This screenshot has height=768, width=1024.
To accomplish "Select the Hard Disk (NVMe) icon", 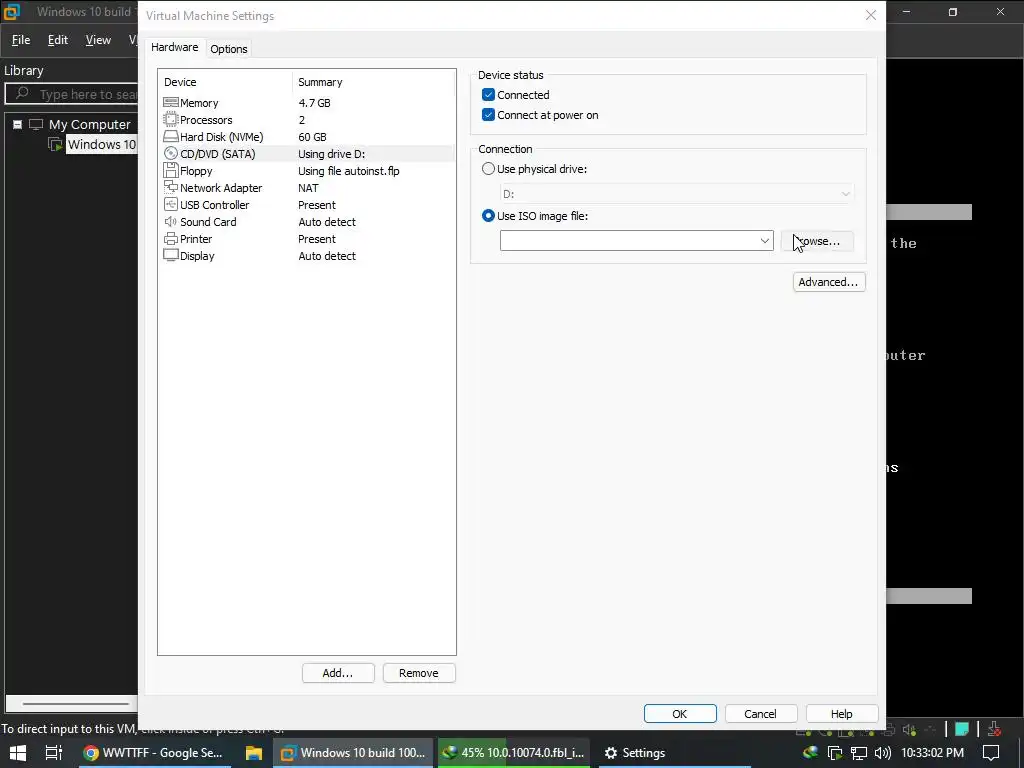I will [170, 136].
